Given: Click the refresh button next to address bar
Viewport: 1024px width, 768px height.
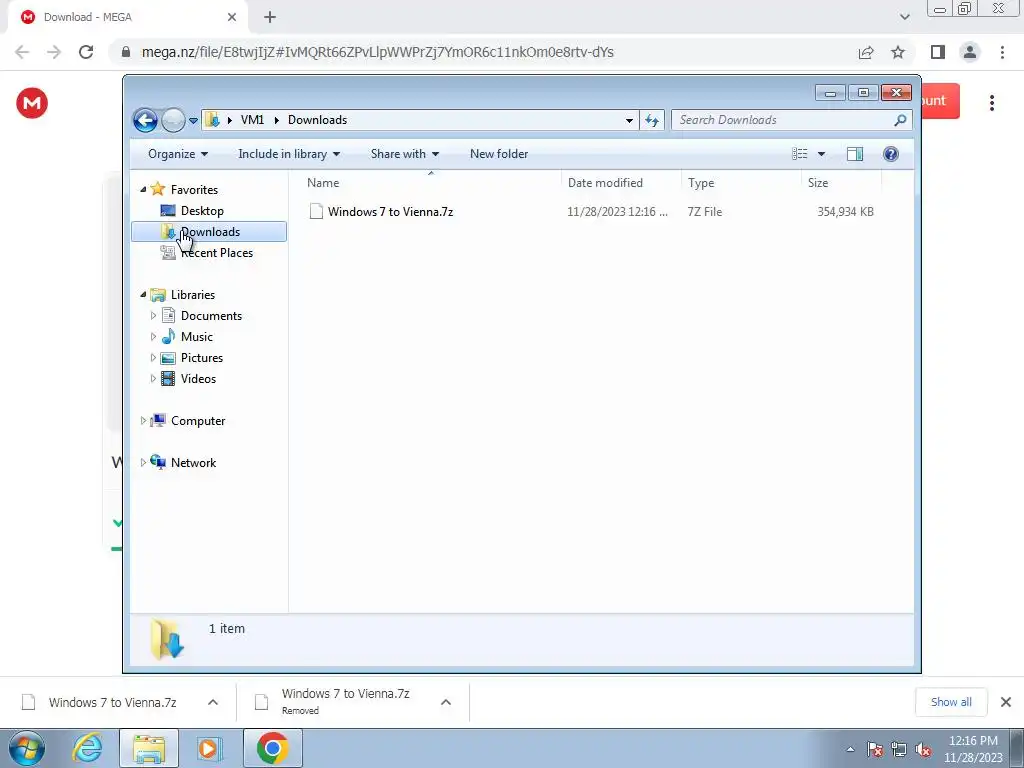Looking at the screenshot, I should (652, 120).
